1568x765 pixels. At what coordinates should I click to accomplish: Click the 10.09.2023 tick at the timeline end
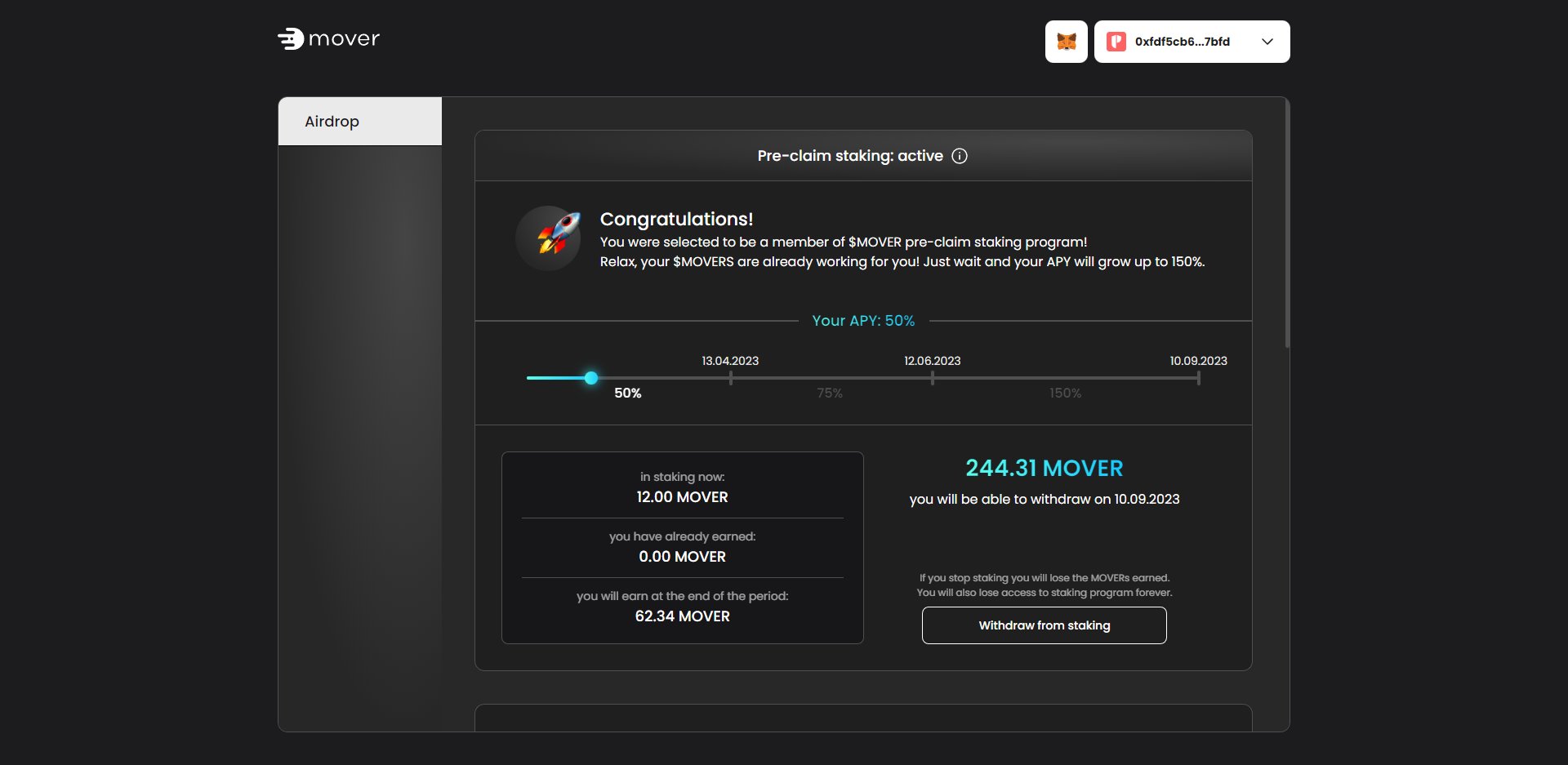pyautogui.click(x=1198, y=378)
